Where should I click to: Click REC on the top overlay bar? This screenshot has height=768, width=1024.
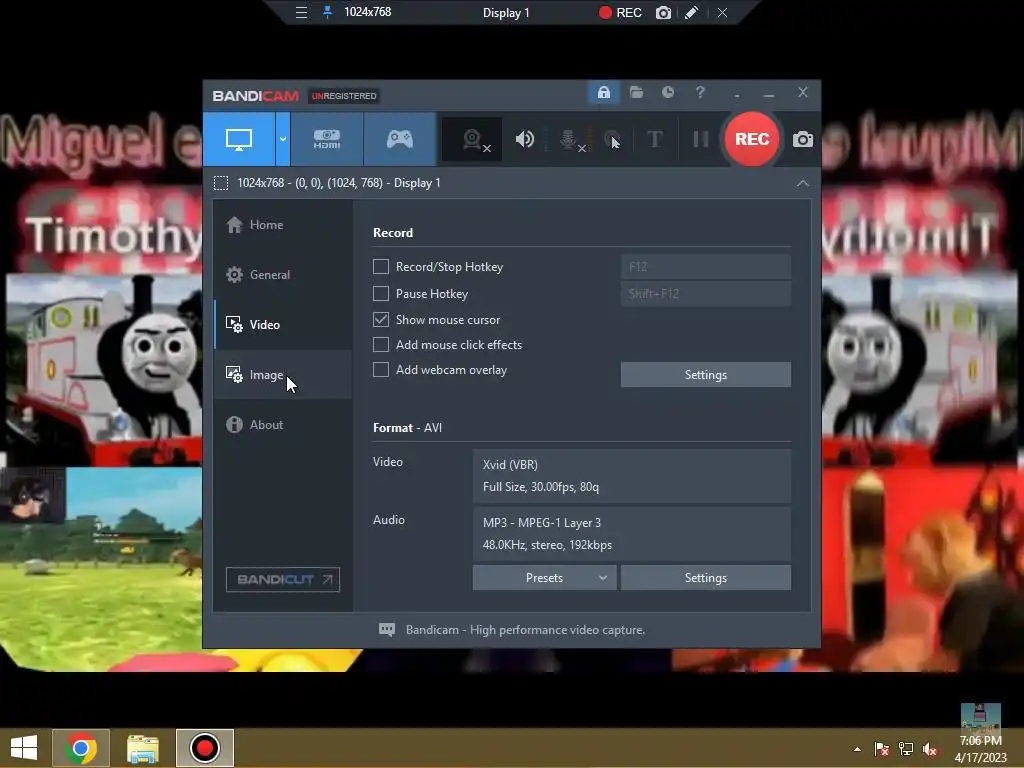[x=620, y=12]
